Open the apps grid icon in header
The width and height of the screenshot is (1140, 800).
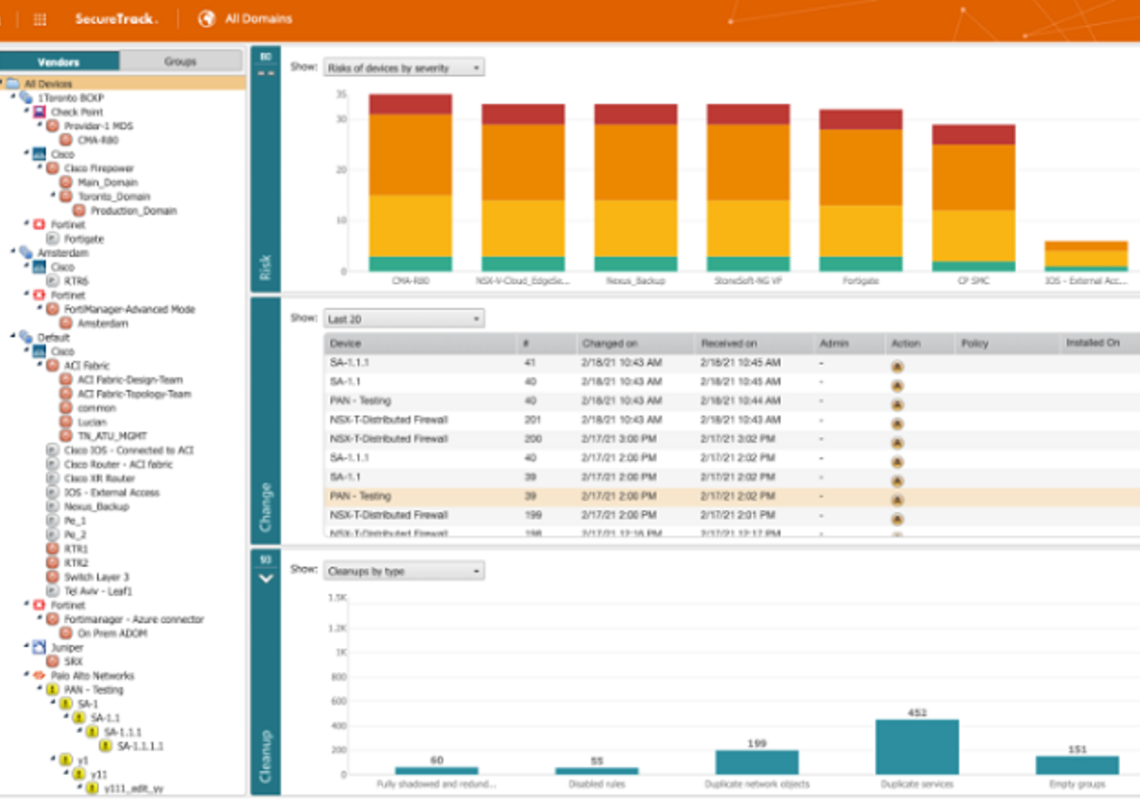coord(38,18)
